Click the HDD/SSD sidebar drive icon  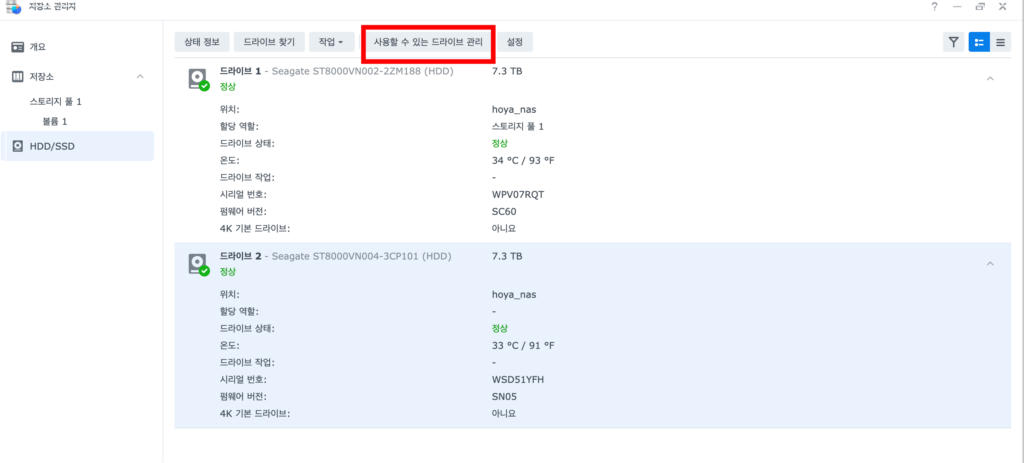tap(18, 146)
